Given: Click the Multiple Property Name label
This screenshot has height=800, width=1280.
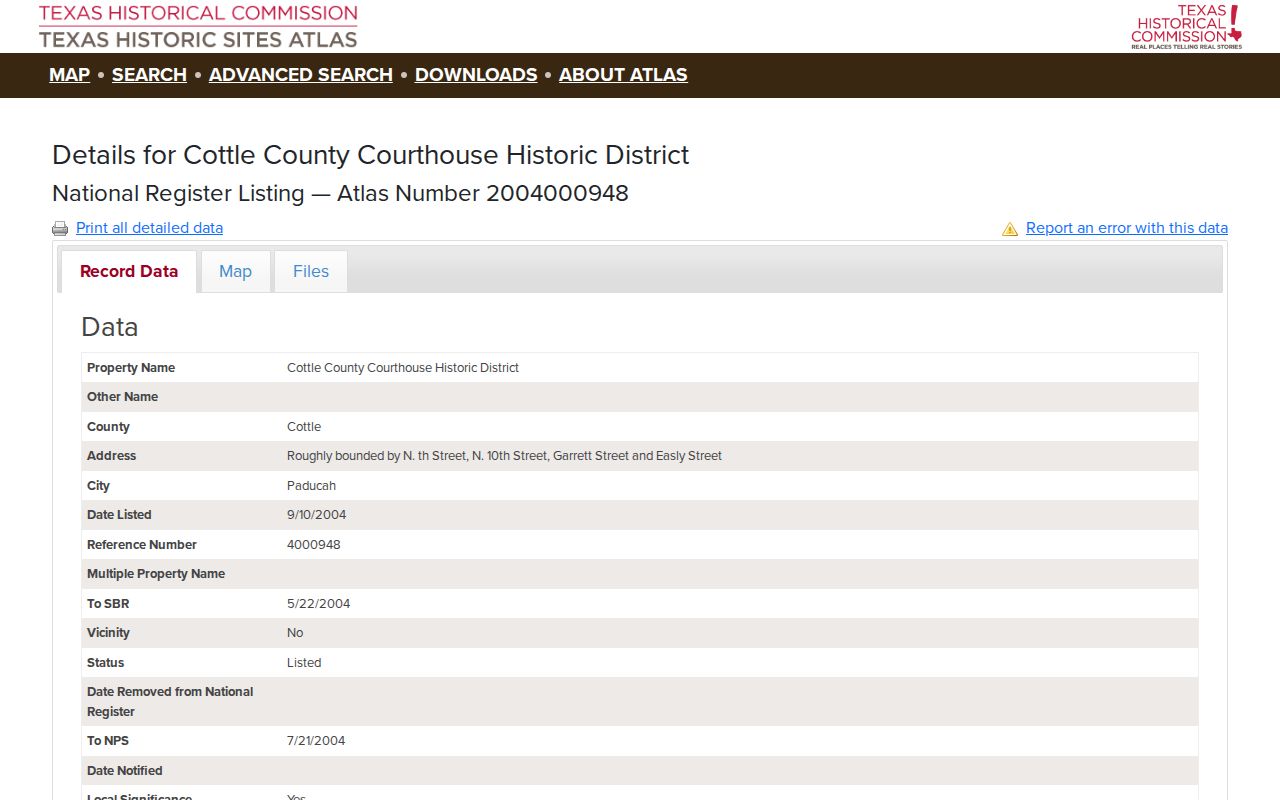Looking at the screenshot, I should 156,574.
